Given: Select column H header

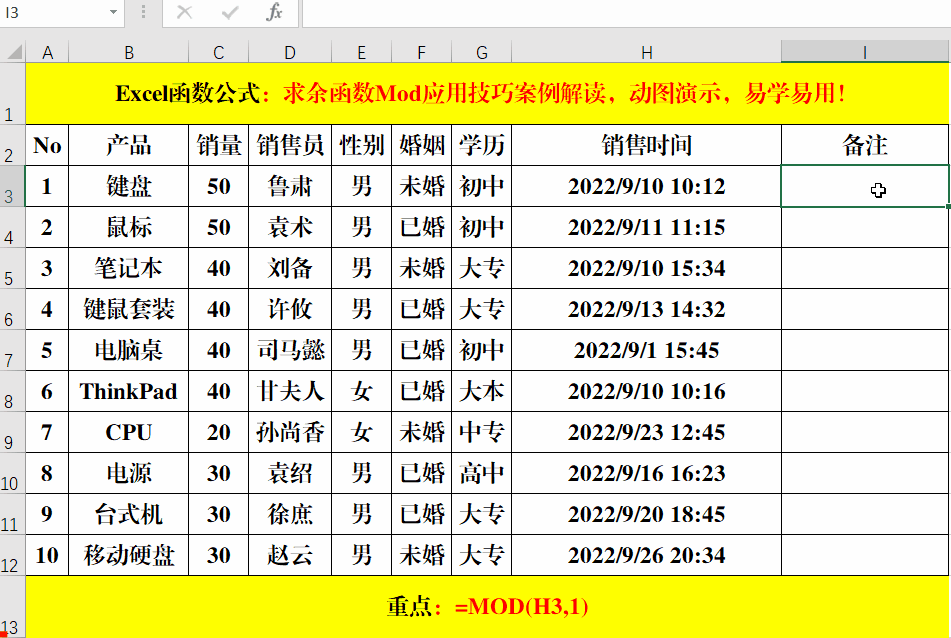Looking at the screenshot, I should (647, 52).
